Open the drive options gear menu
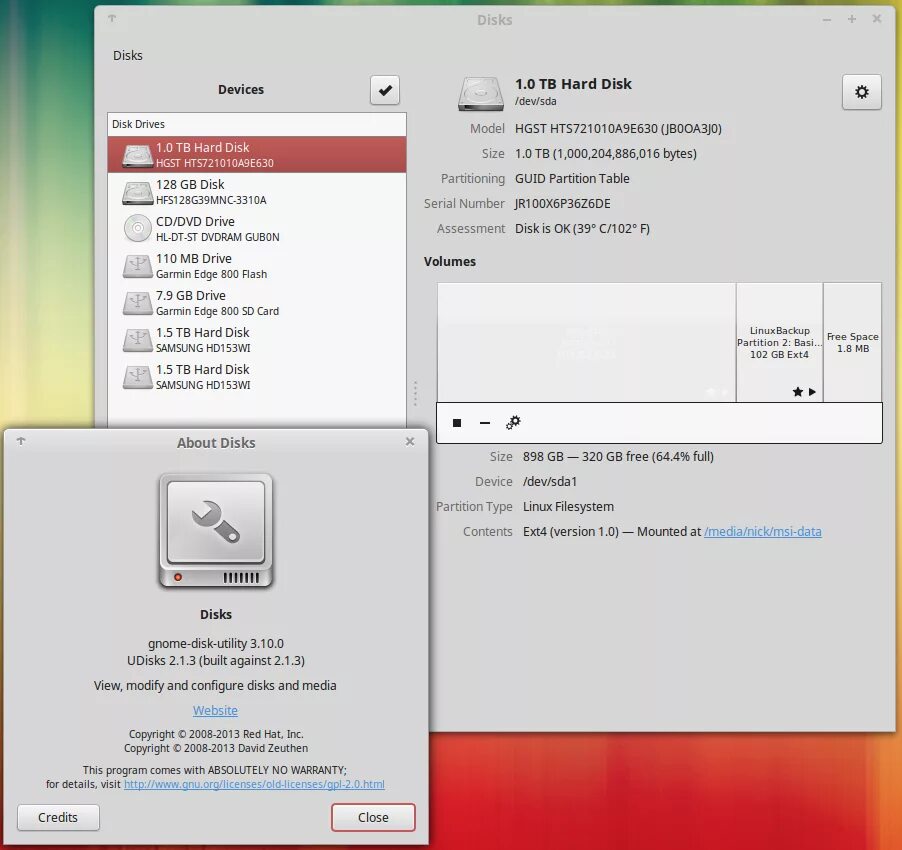902x850 pixels. (861, 92)
